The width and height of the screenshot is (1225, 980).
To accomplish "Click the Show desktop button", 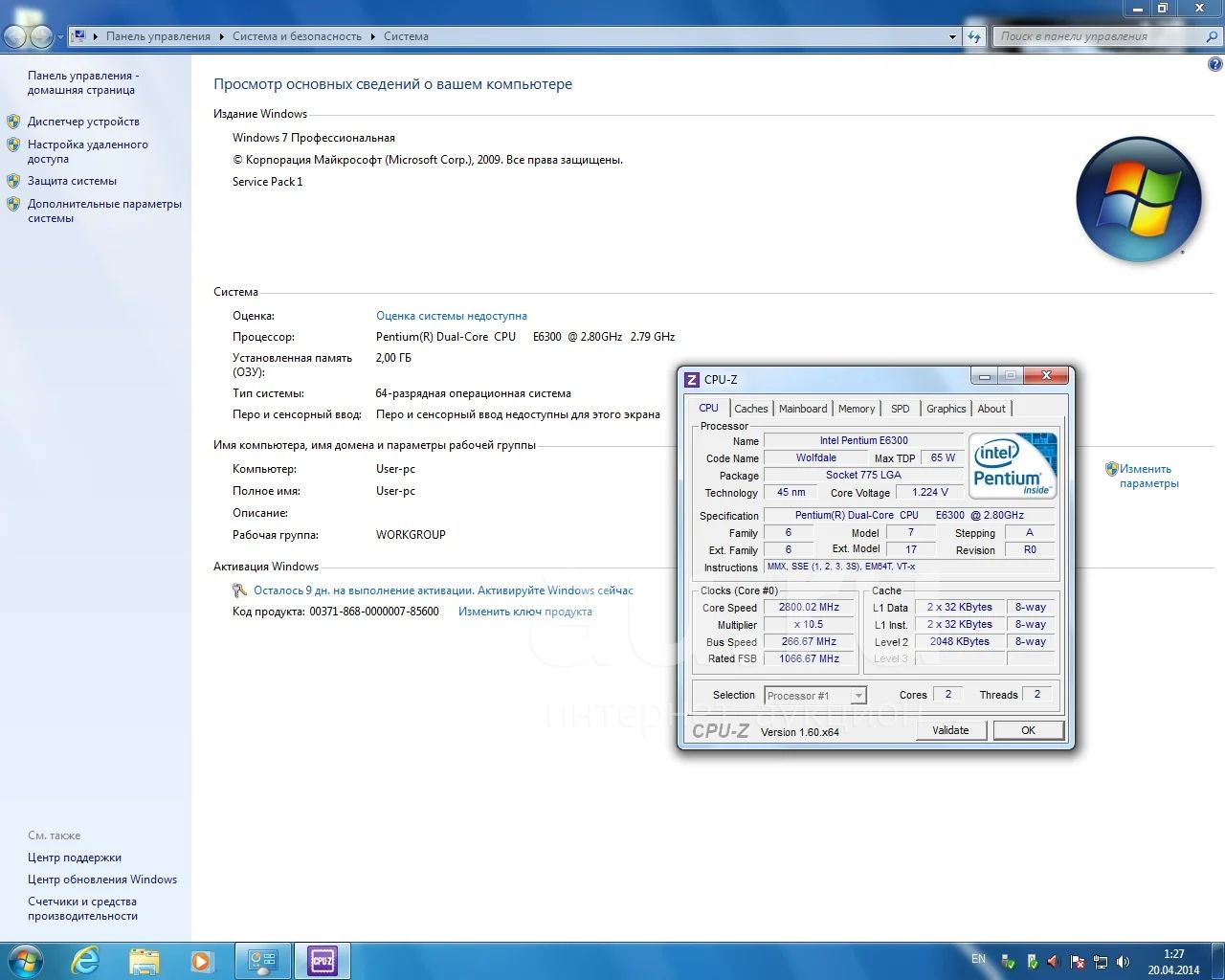I will tap(1217, 961).
